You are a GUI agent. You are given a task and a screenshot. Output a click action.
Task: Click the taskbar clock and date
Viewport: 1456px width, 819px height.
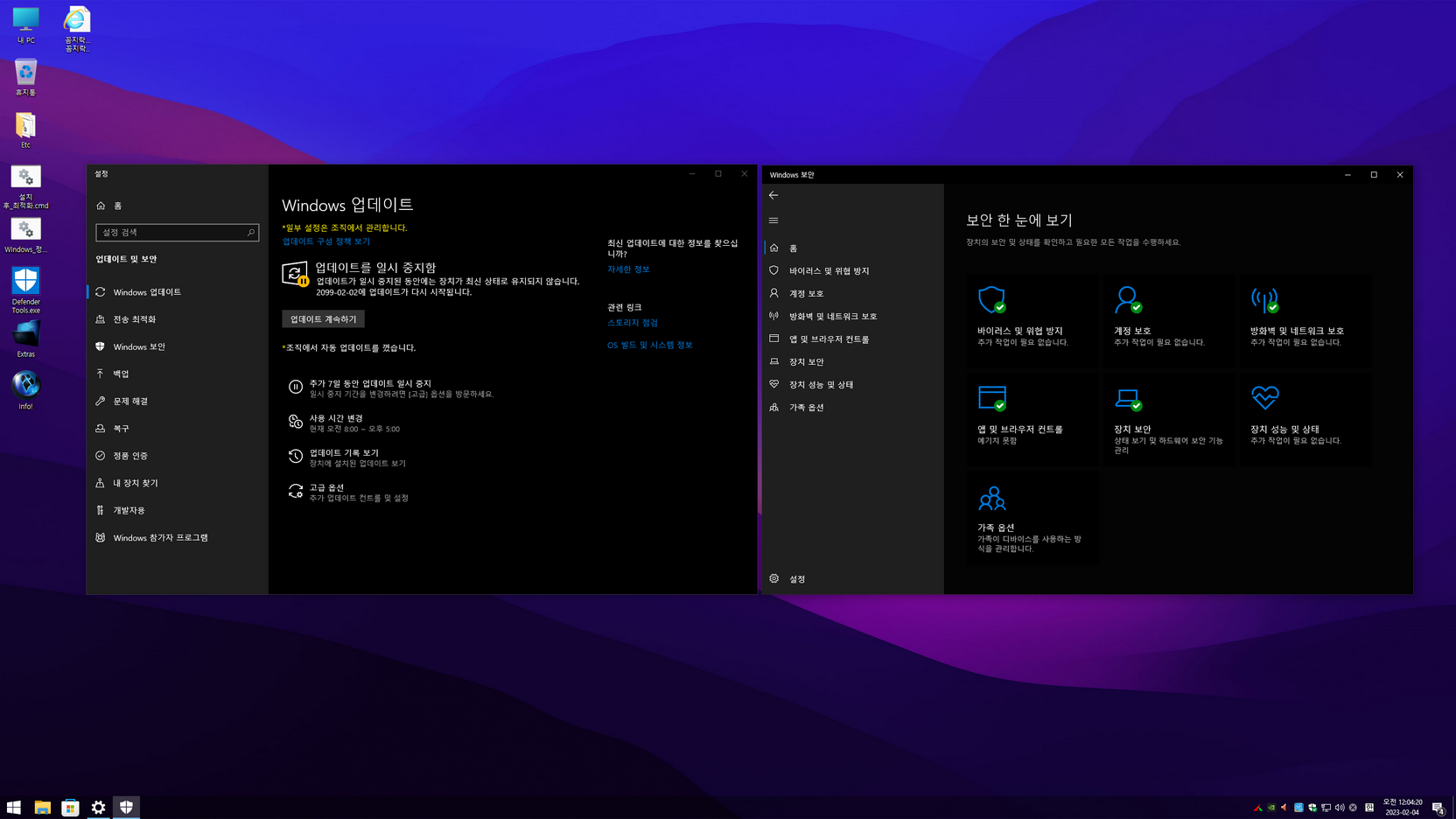click(x=1402, y=807)
